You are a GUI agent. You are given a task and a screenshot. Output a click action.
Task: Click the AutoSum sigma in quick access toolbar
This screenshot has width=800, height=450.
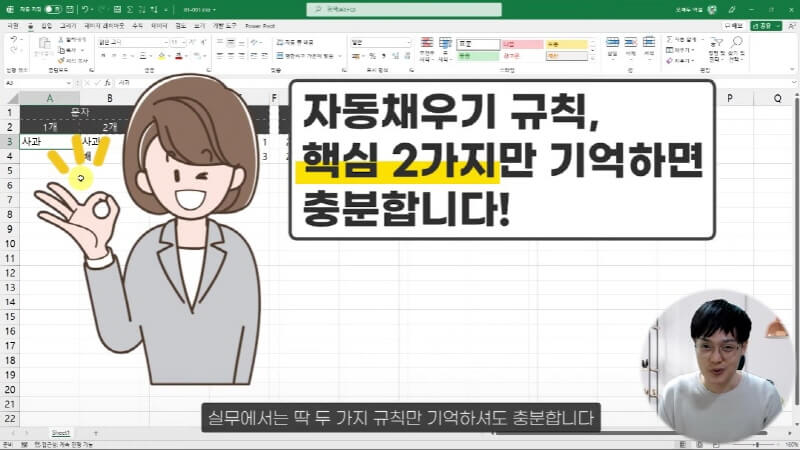coord(130,9)
